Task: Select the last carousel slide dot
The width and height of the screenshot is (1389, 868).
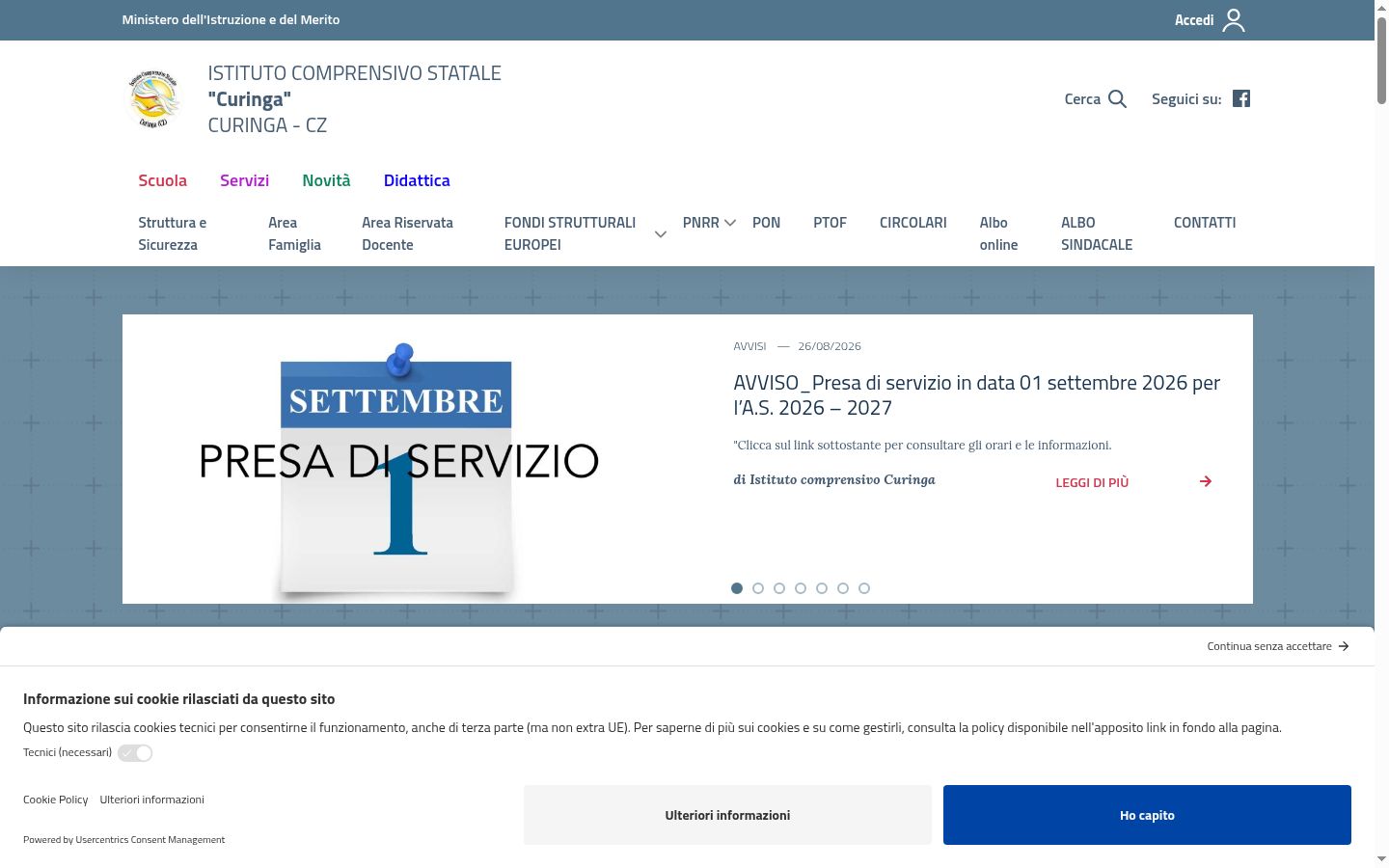Action: point(864,588)
